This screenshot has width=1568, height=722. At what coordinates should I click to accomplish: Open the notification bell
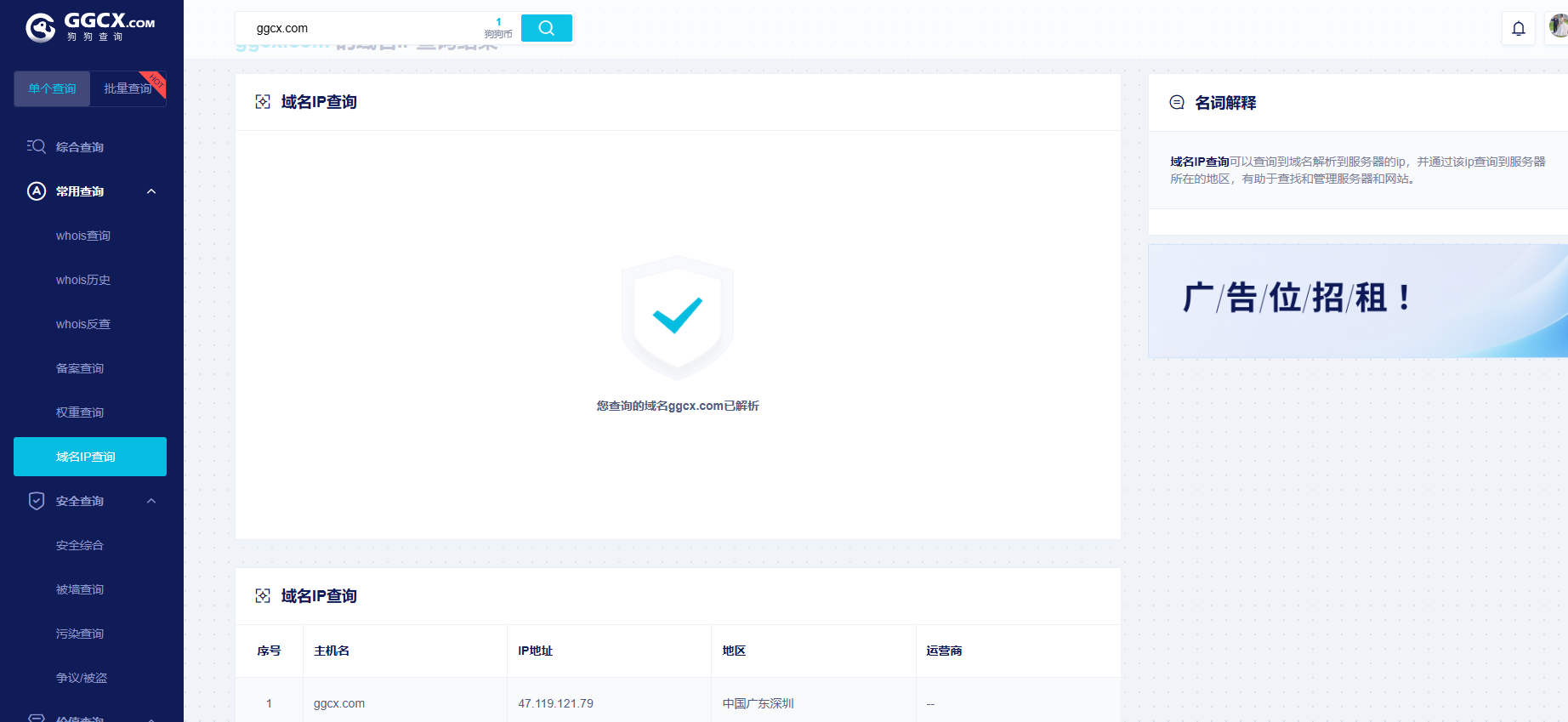(1519, 28)
